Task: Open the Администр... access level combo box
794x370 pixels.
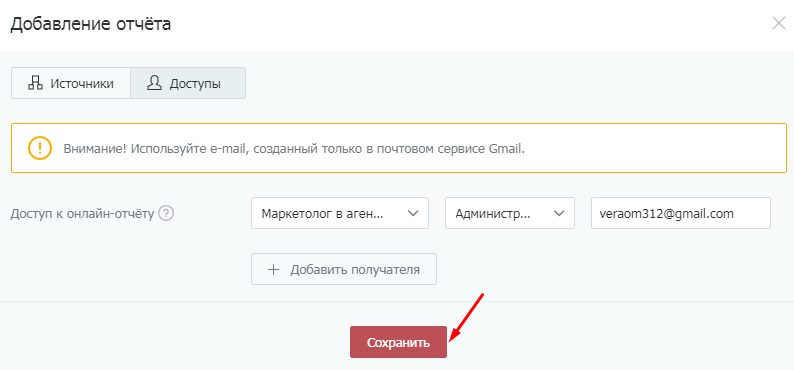Action: tap(510, 213)
